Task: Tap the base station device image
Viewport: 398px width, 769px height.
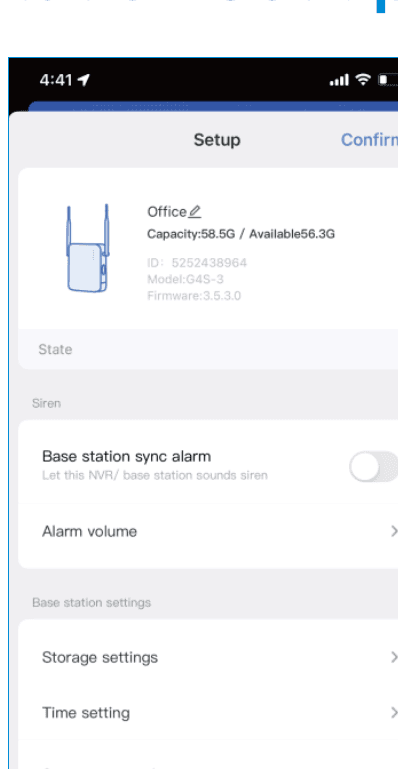Action: click(88, 248)
